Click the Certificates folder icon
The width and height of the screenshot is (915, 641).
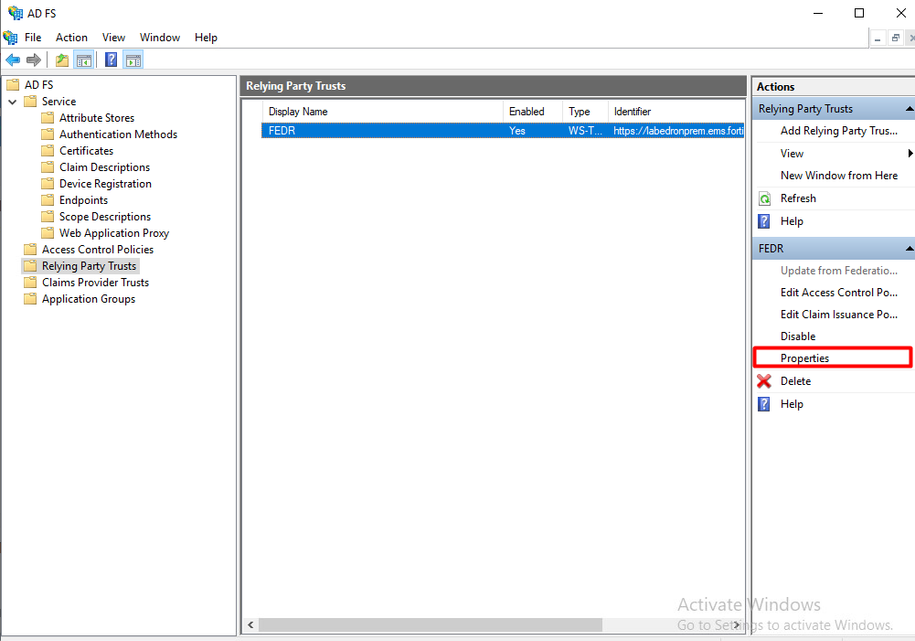[48, 151]
